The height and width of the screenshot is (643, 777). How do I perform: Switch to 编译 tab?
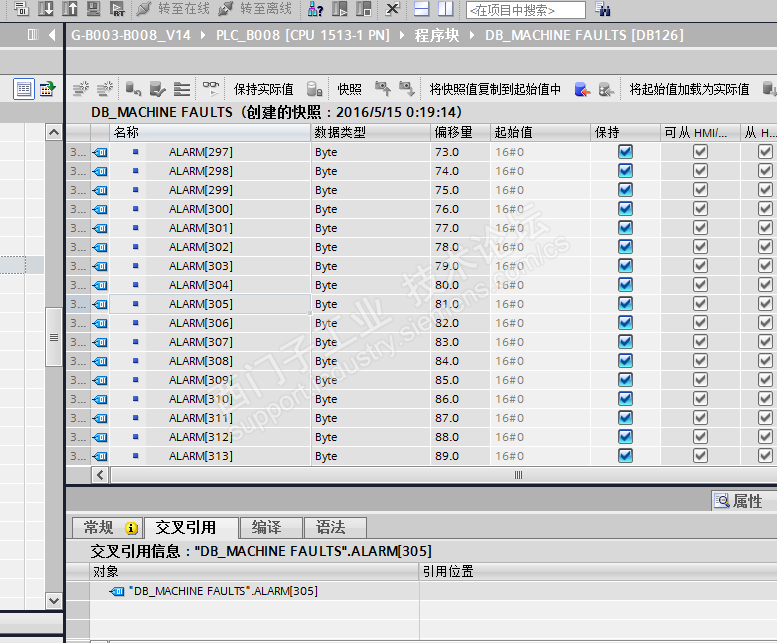(x=271, y=528)
